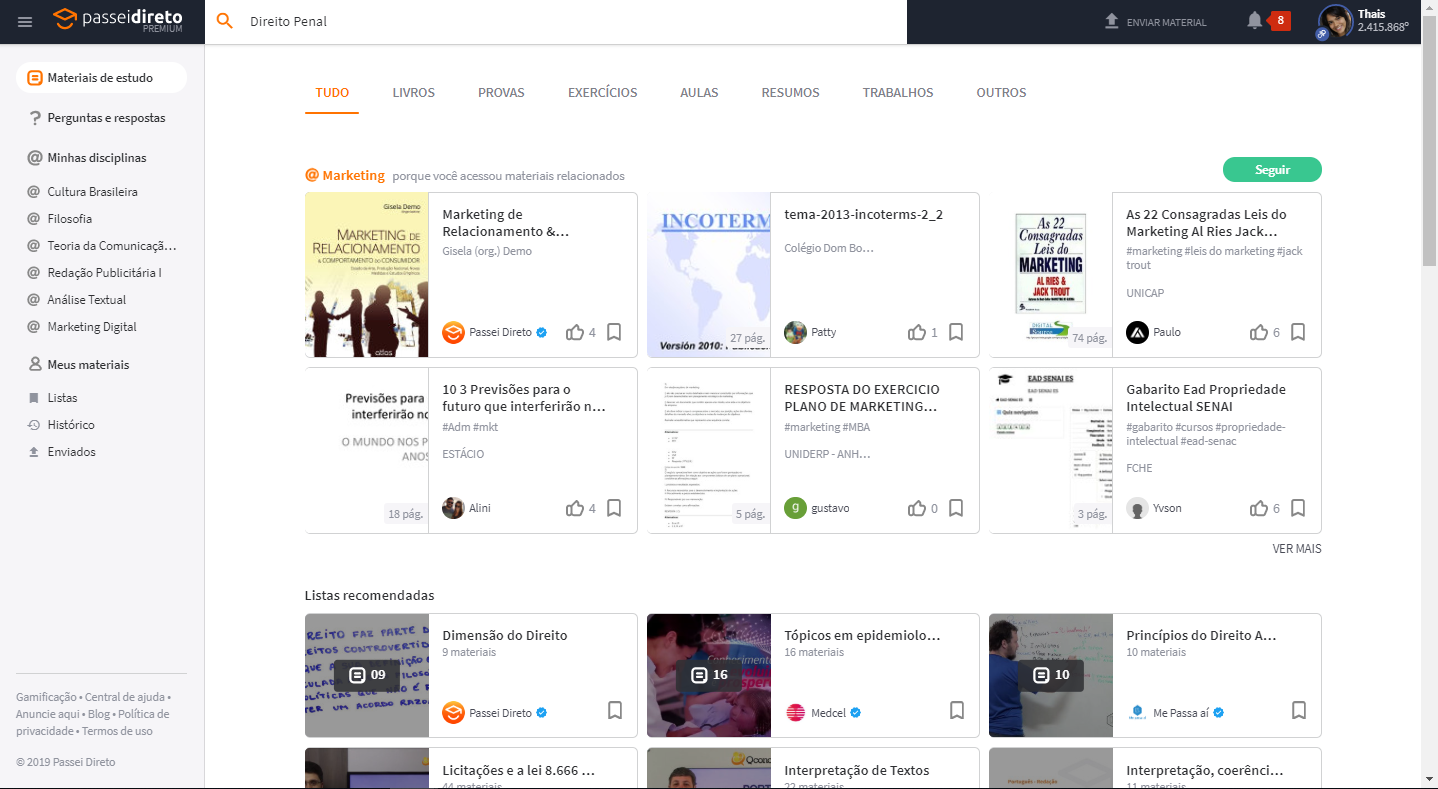The image size is (1438, 789).
Task: Save the Tópicos em epidemiolo... list
Action: point(957,710)
